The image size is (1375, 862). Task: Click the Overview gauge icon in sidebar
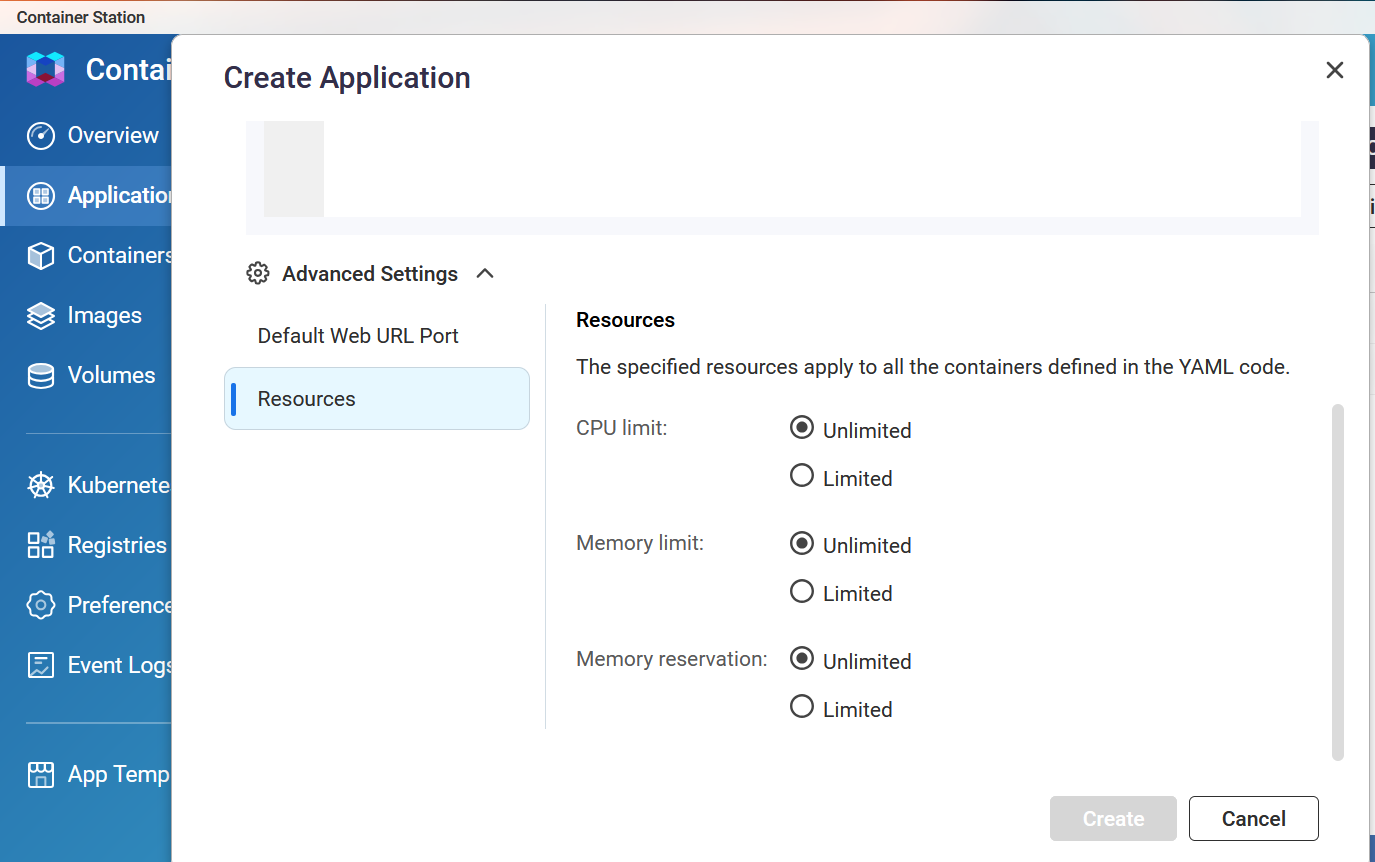(41, 136)
